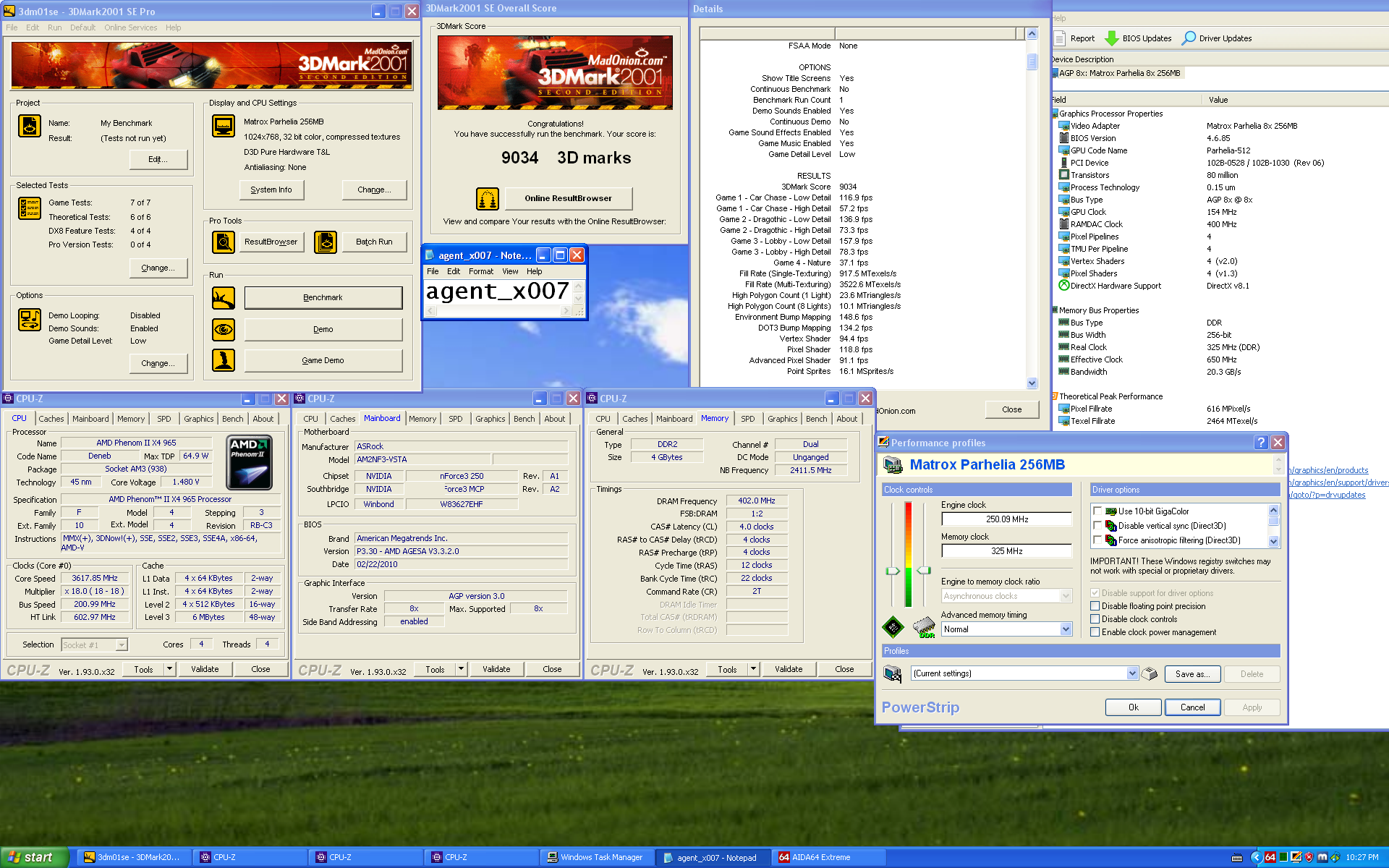The width and height of the screenshot is (1389, 868).
Task: Open Tools dropdown arrow in Memory CPU-Z window
Action: pos(754,669)
